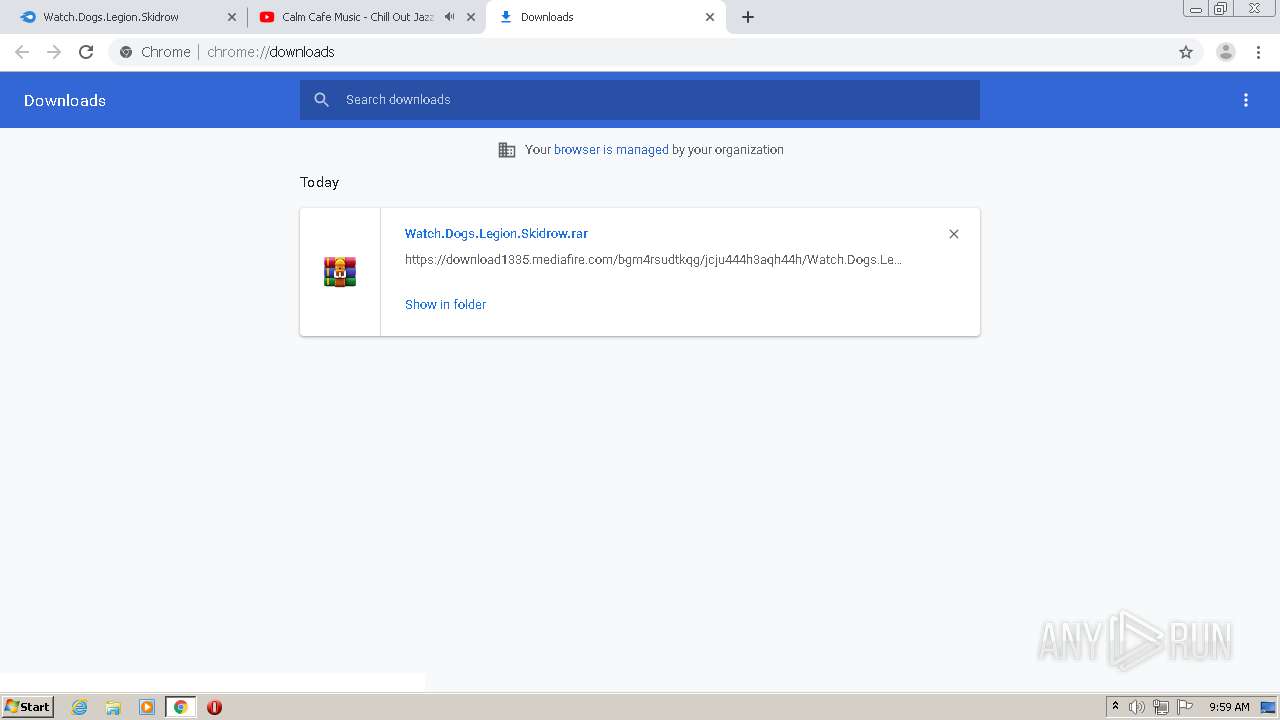This screenshot has height=720, width=1280.
Task: Click the address bar URL
Action: (x=271, y=52)
